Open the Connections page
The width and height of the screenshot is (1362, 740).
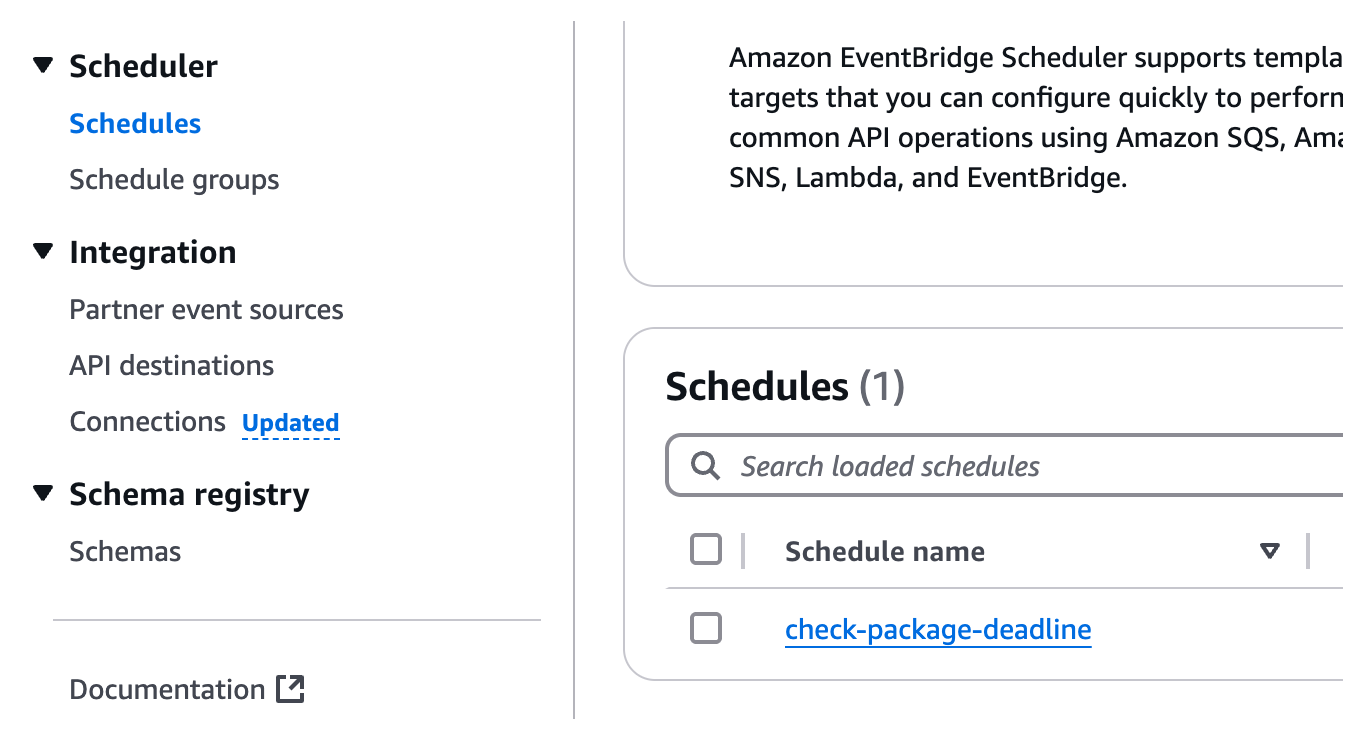[147, 422]
